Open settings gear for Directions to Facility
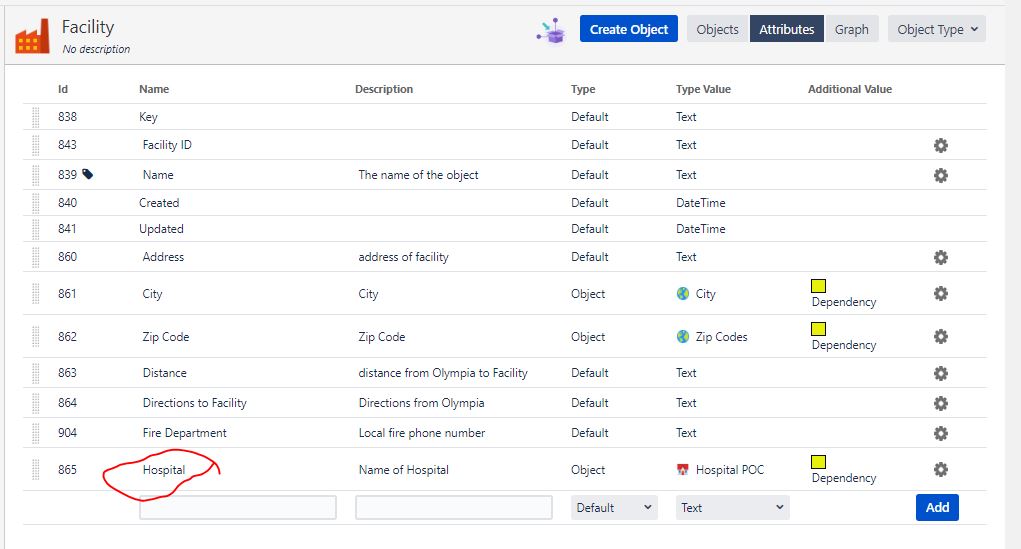 (x=940, y=403)
